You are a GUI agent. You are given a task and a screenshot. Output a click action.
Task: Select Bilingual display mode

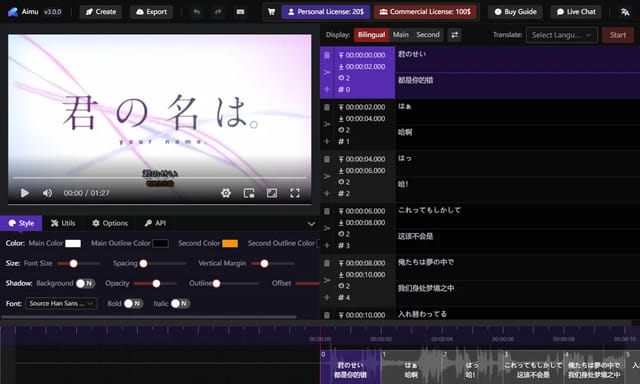[371, 35]
